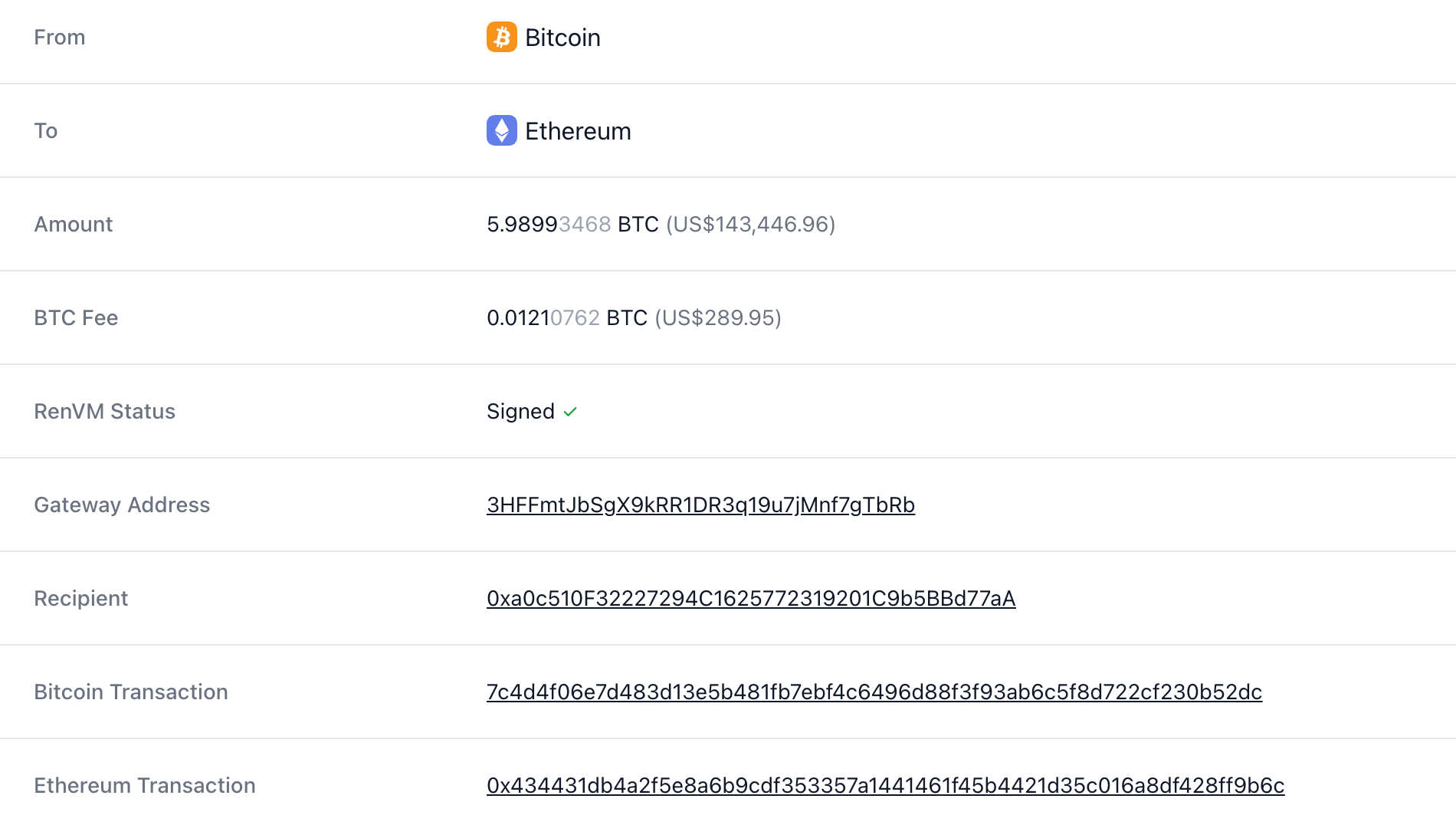Click the orange Bitcoin logo icon
The height and width of the screenshot is (825, 1456).
point(501,37)
